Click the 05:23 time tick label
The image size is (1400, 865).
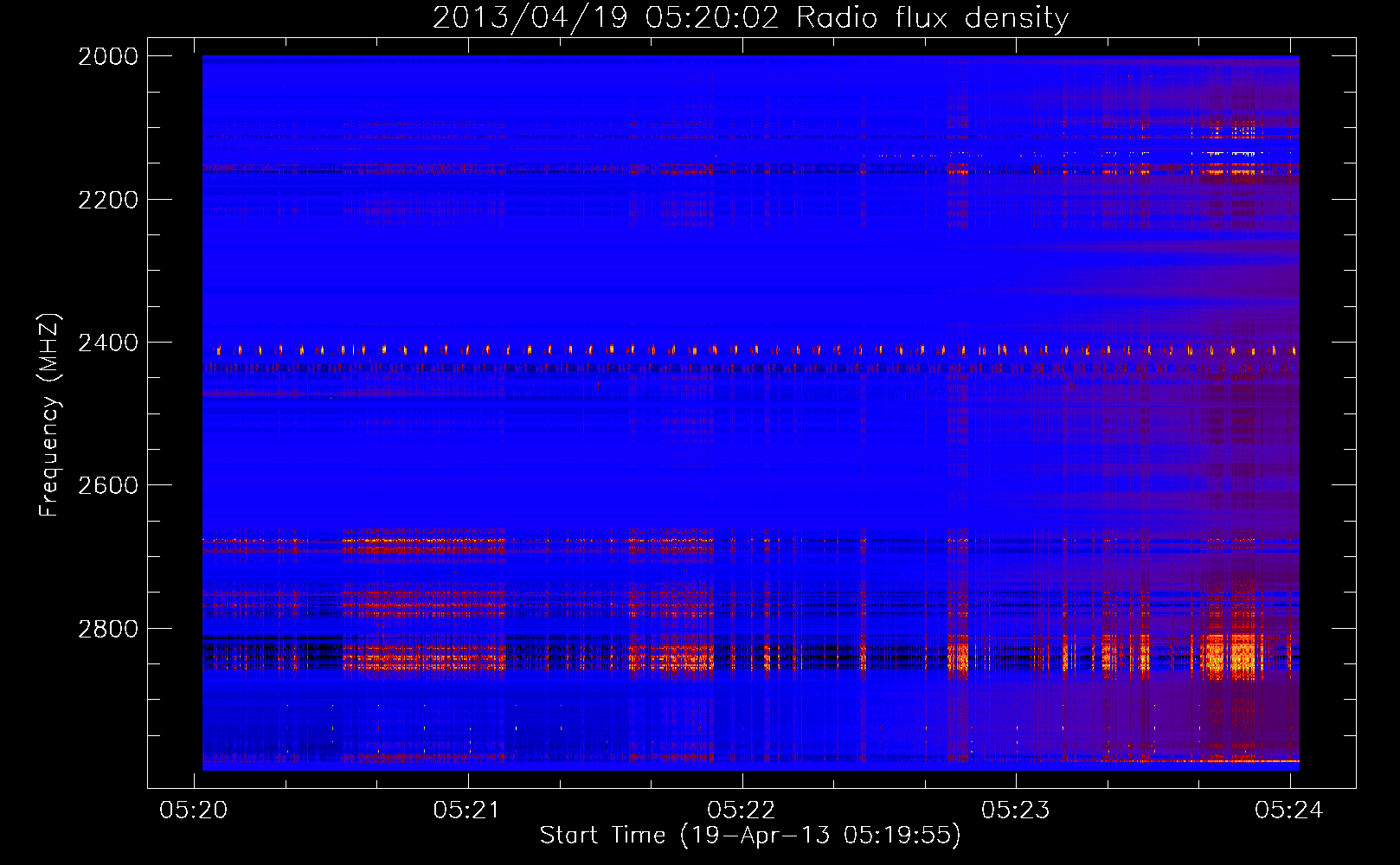coord(1016,810)
